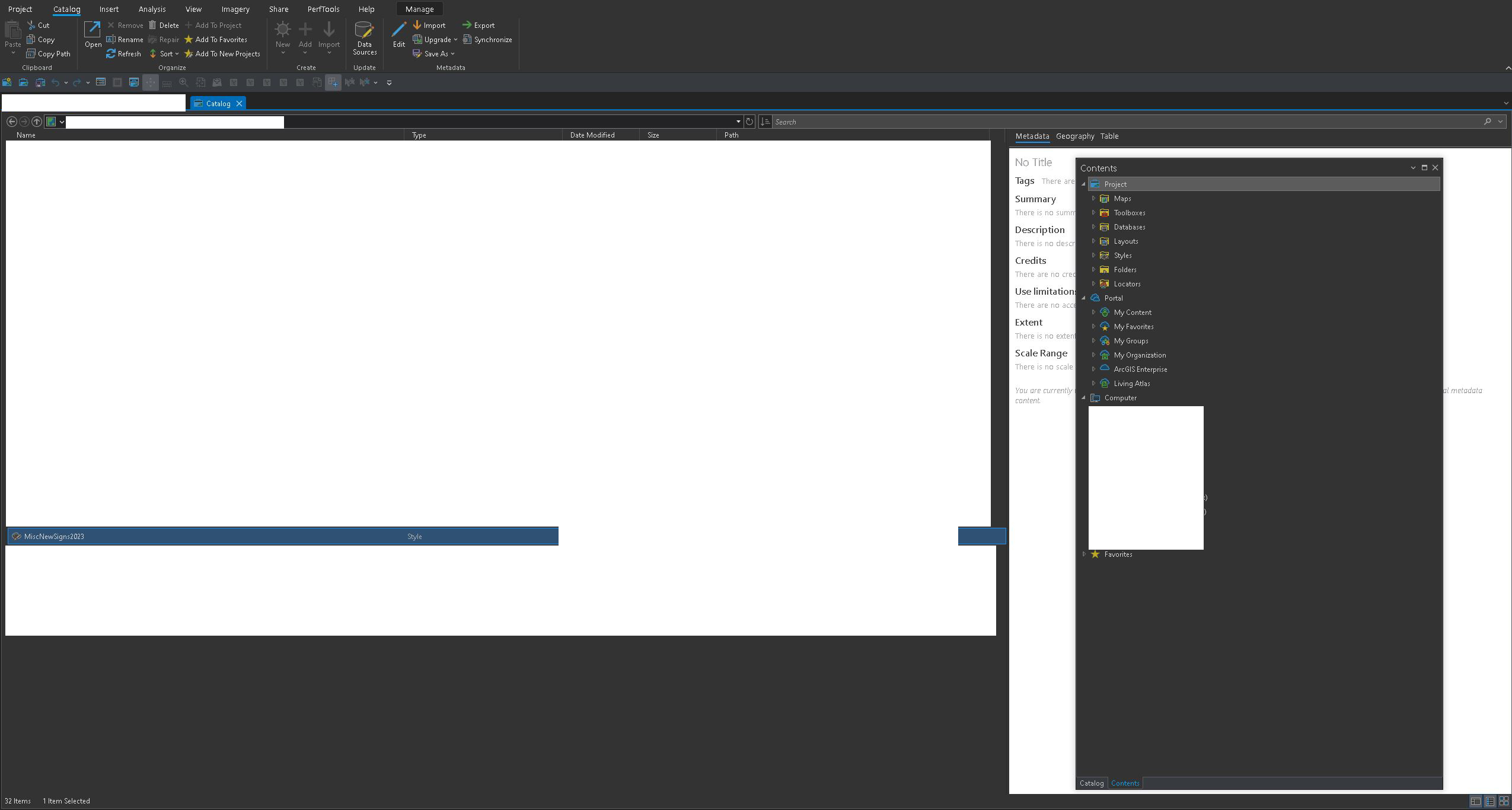The width and height of the screenshot is (1512, 810).
Task: Switch to the Geography tab
Action: (x=1074, y=136)
